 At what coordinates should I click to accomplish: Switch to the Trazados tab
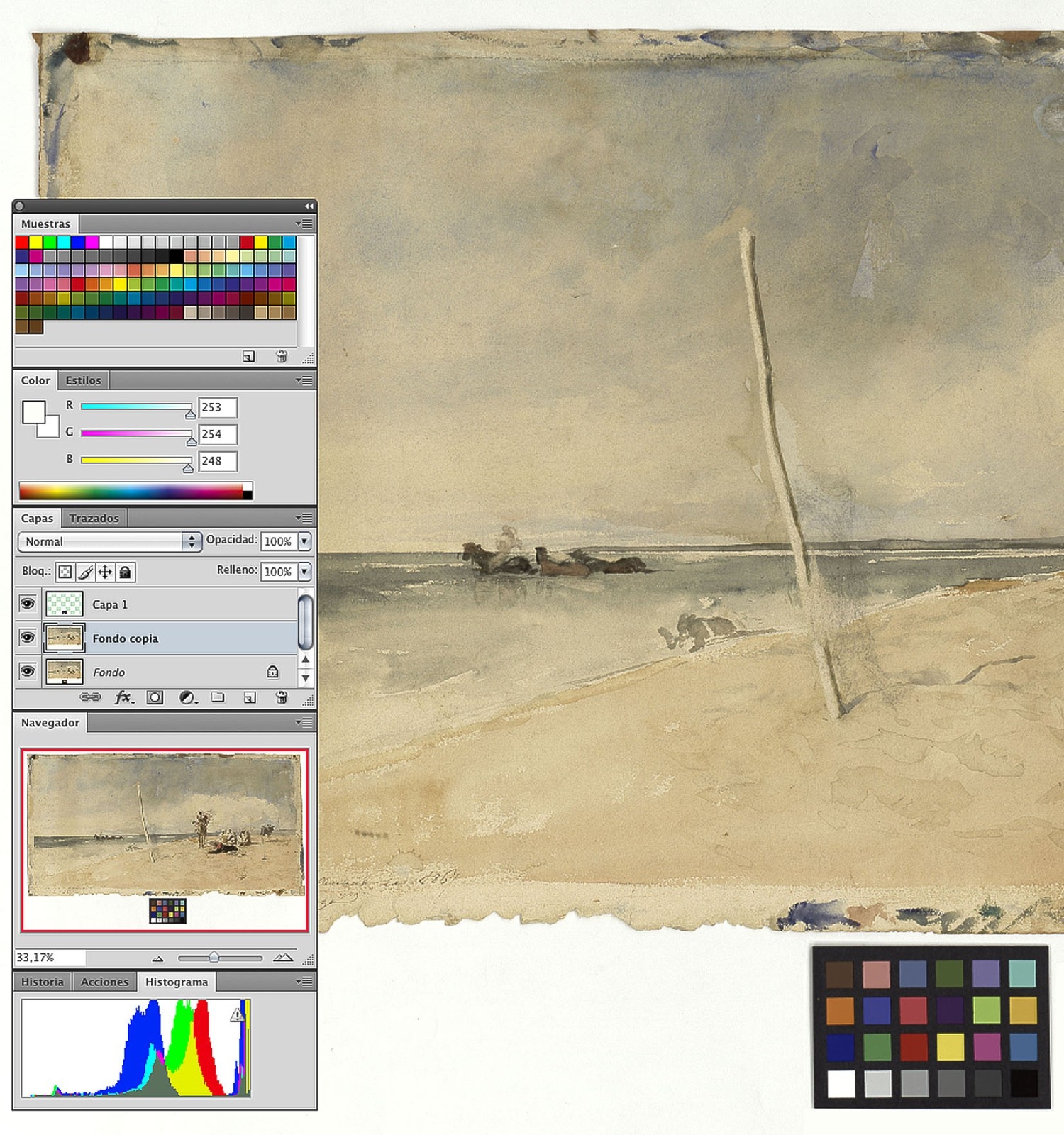pyautogui.click(x=94, y=518)
